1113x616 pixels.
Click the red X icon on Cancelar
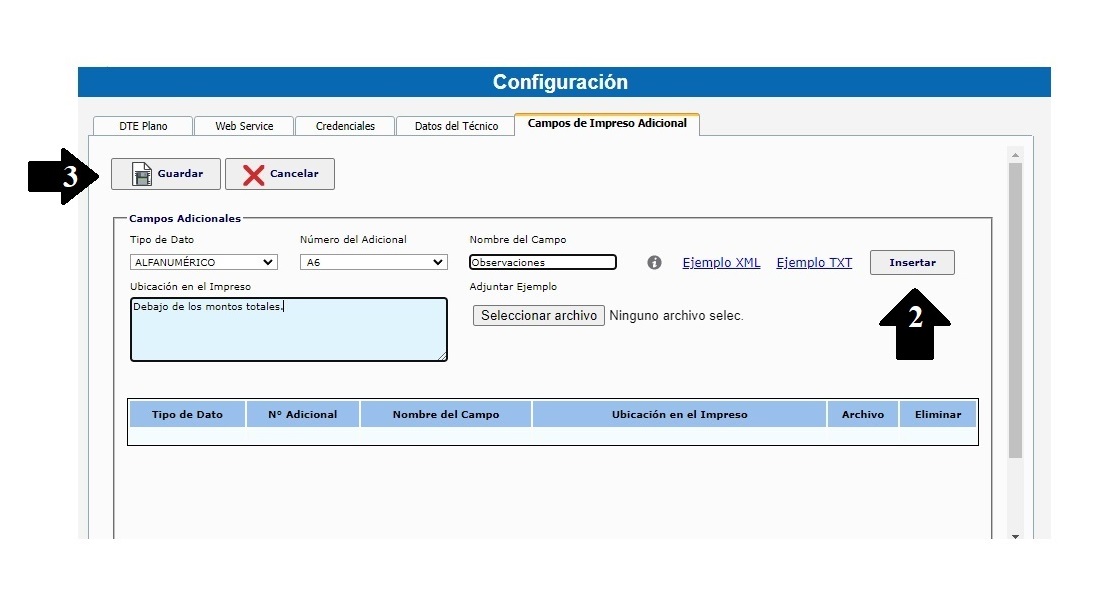(x=254, y=173)
